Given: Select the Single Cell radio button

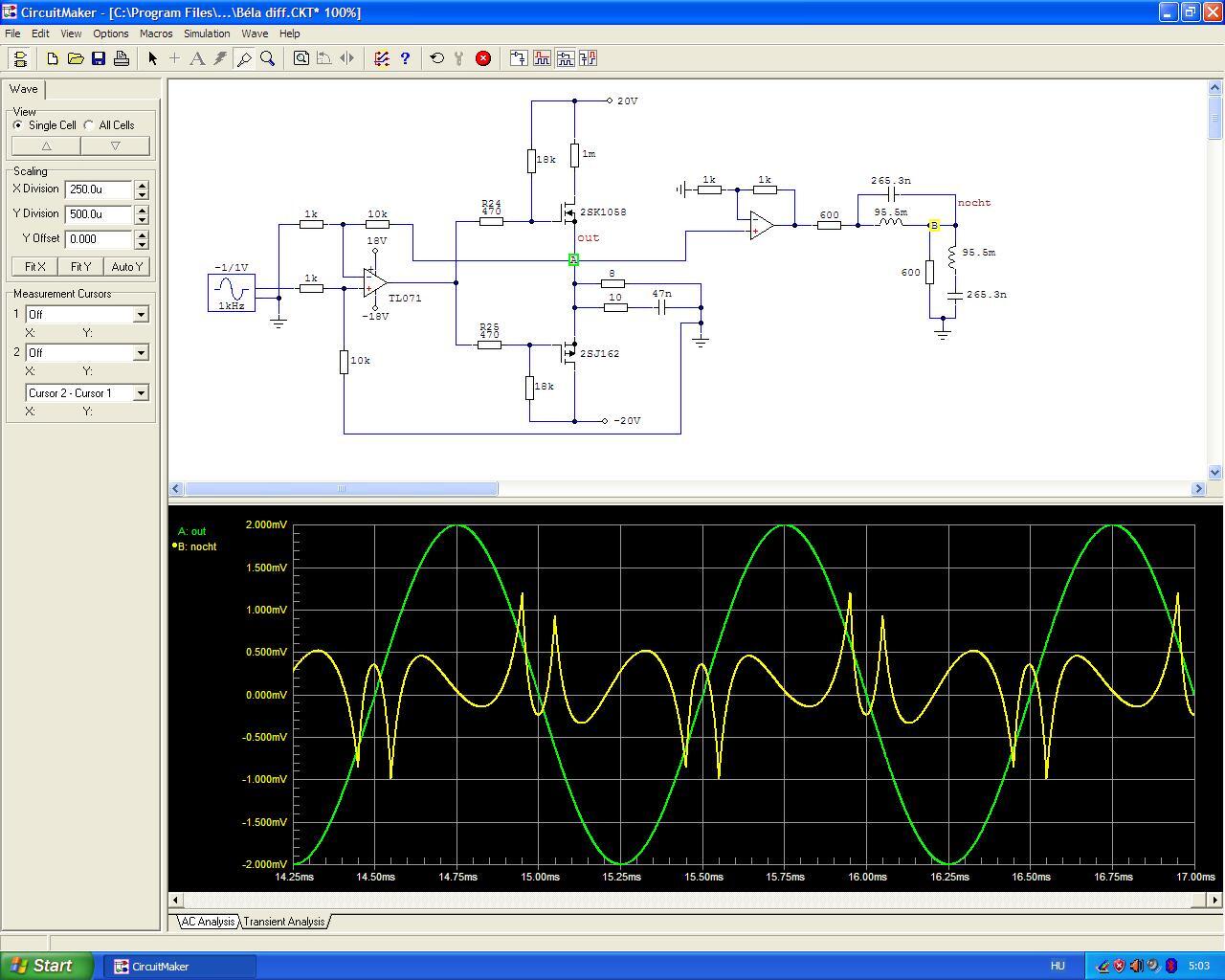Looking at the screenshot, I should tap(18, 125).
